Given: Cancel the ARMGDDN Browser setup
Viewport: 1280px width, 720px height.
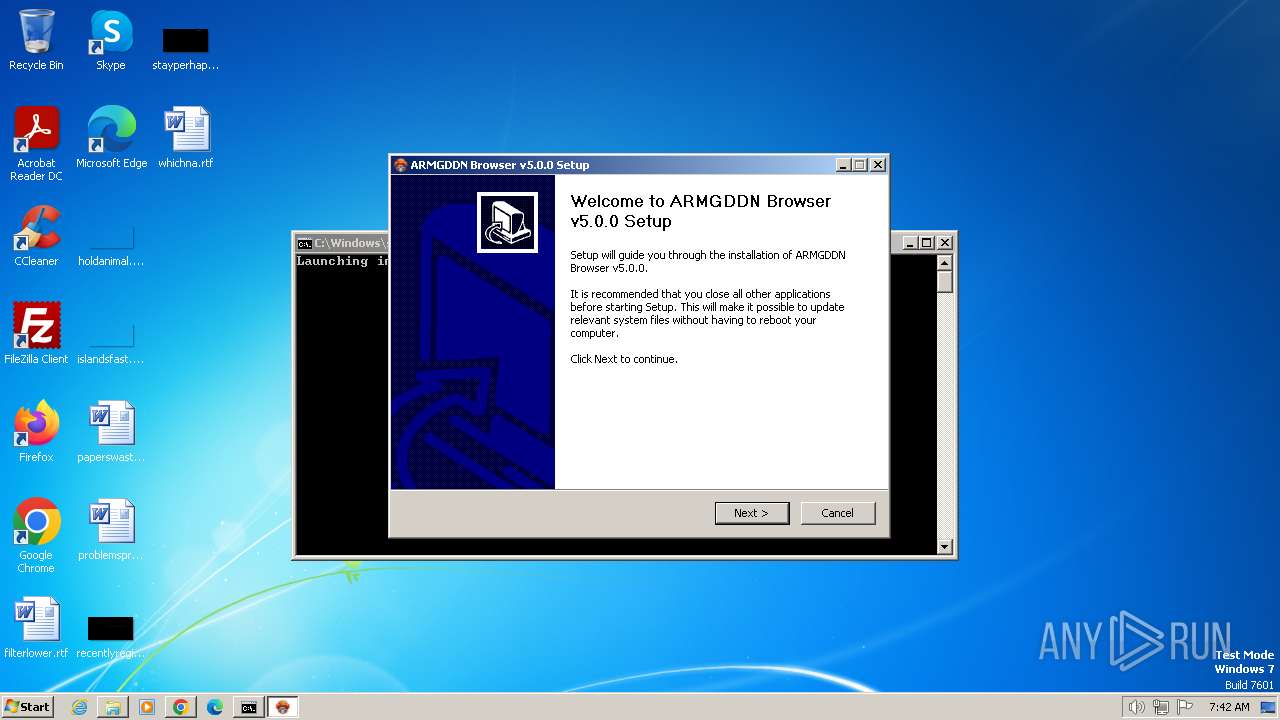Looking at the screenshot, I should [838, 513].
